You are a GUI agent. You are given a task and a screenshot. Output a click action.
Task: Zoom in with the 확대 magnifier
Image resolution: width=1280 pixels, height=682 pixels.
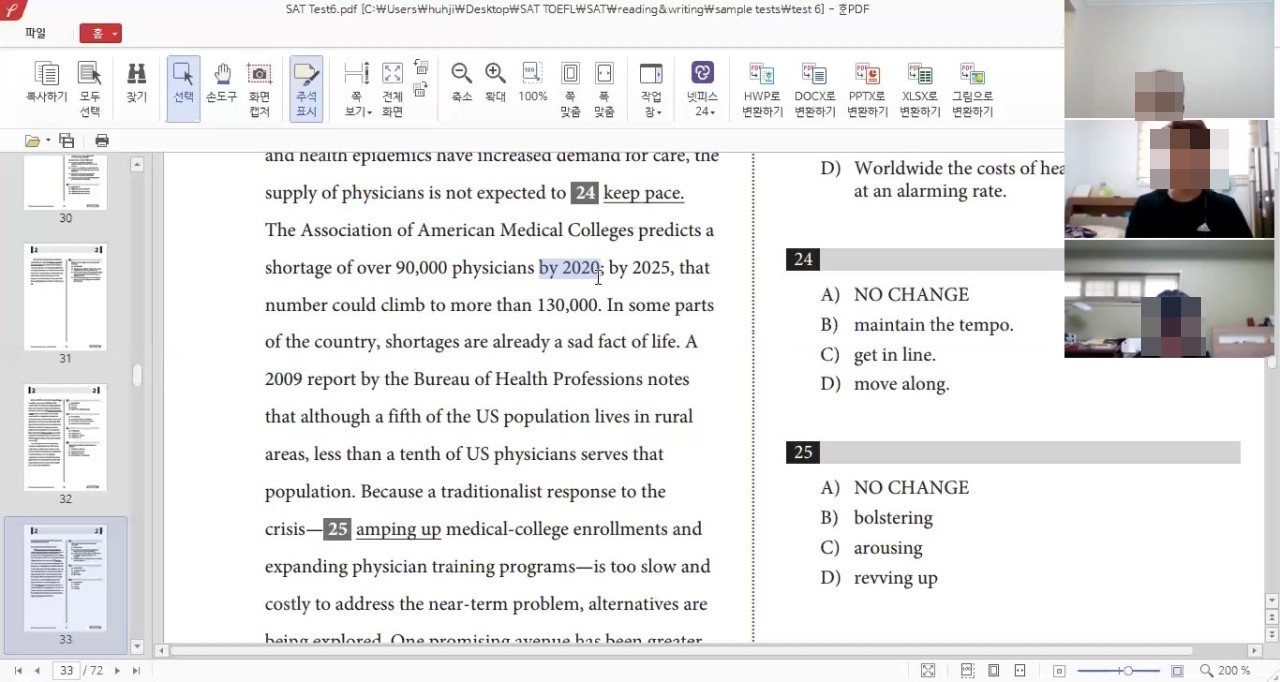[495, 82]
